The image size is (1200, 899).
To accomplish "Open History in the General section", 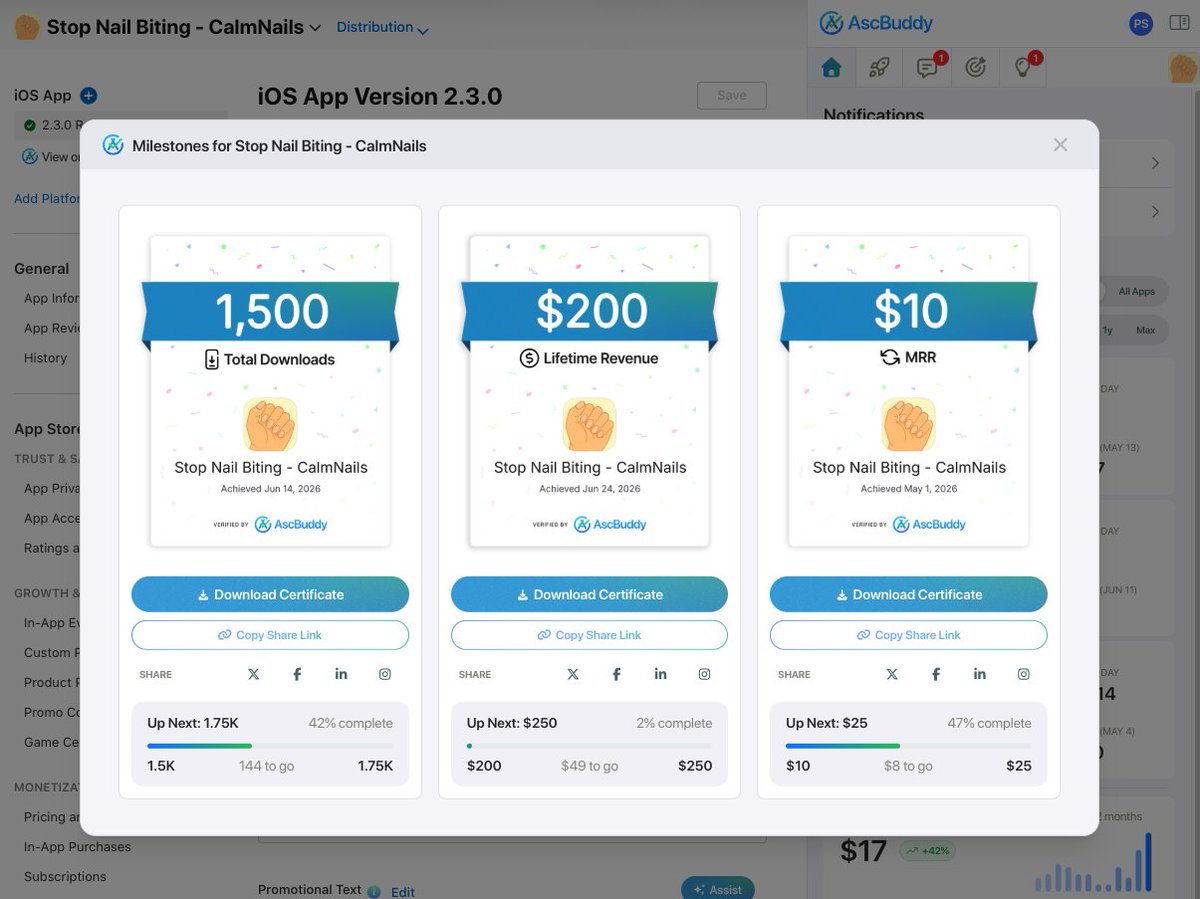I will point(45,358).
